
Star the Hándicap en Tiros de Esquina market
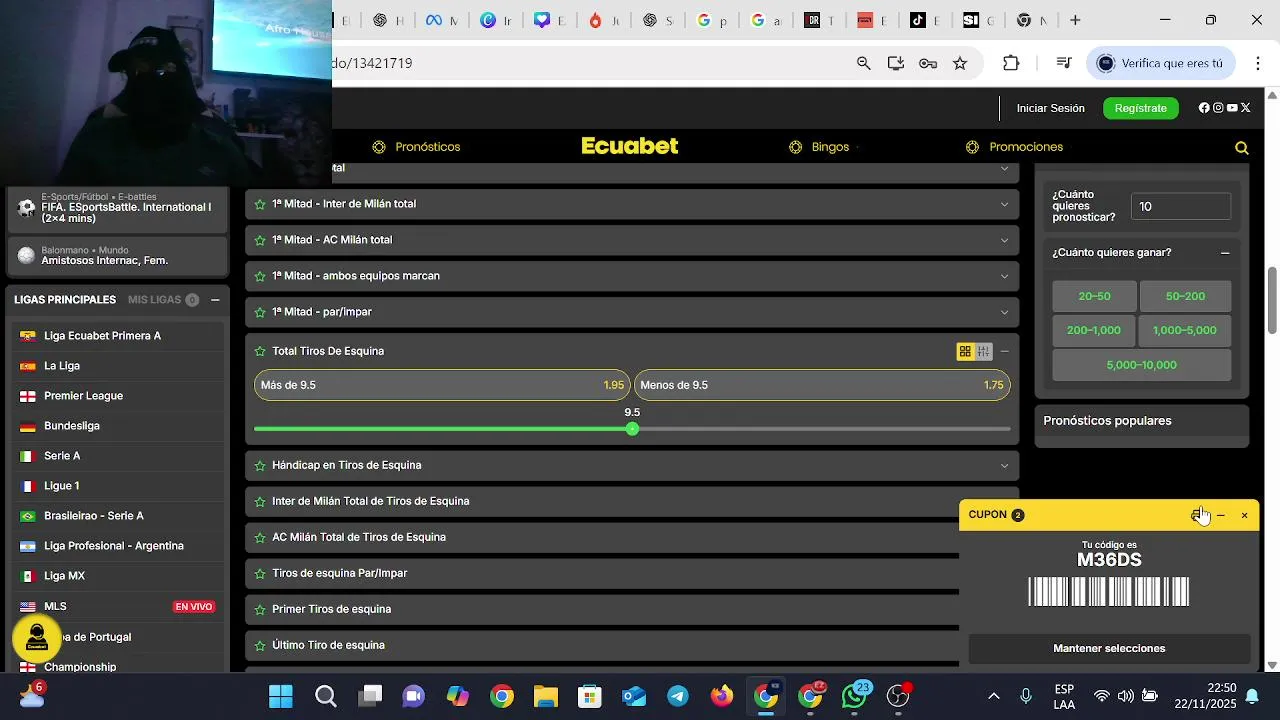click(260, 465)
